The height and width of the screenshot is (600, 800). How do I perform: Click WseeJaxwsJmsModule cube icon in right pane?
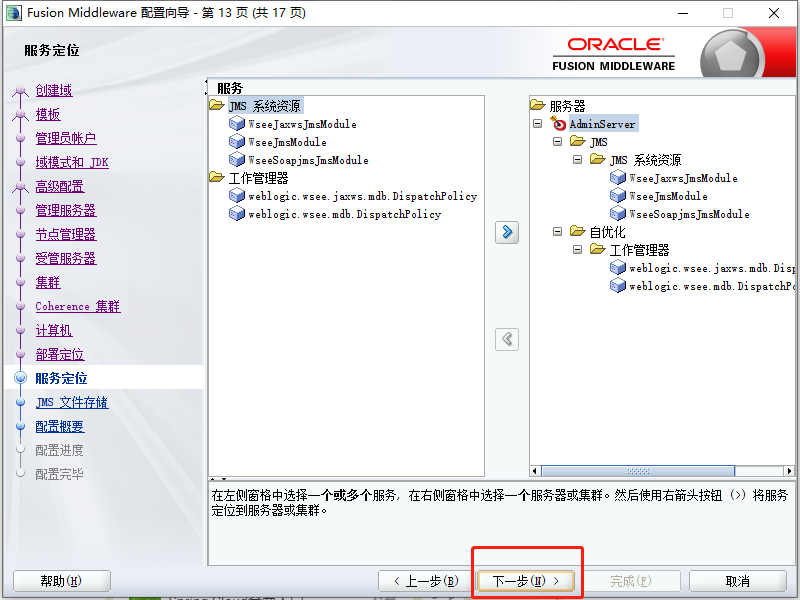pos(618,178)
